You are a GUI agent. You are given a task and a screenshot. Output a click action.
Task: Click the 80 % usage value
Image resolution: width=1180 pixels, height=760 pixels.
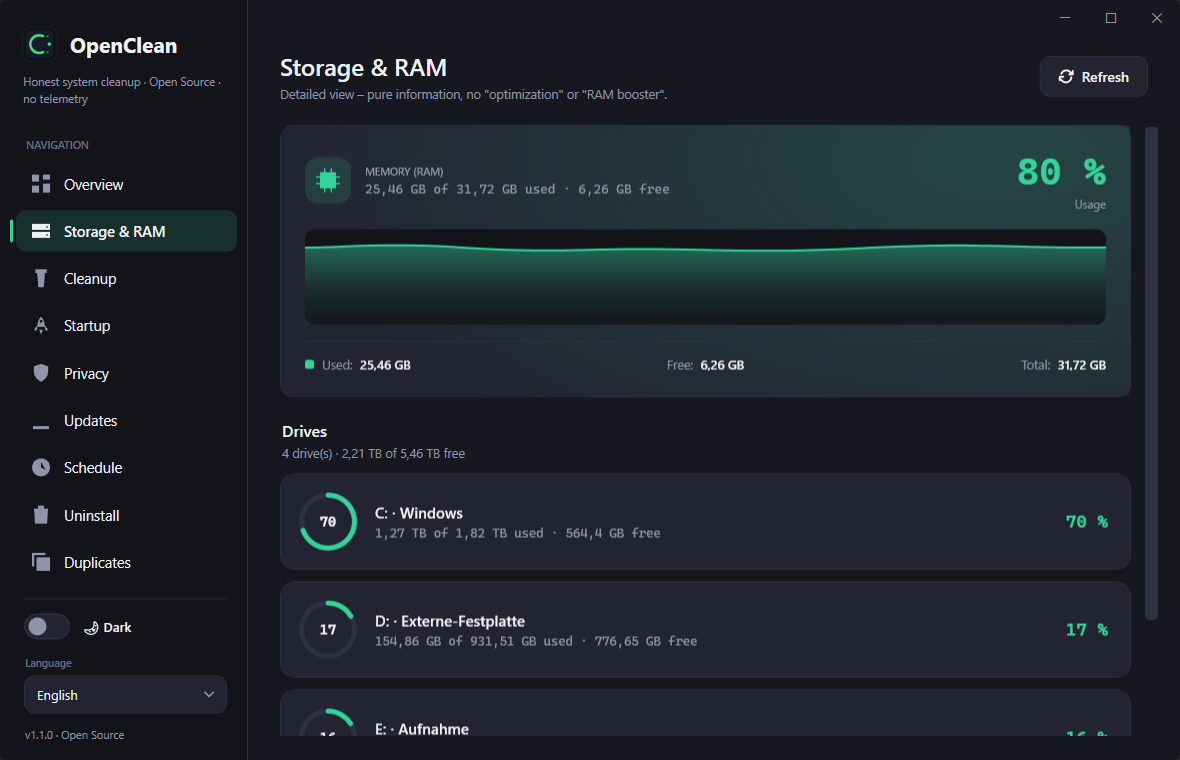pos(1061,172)
